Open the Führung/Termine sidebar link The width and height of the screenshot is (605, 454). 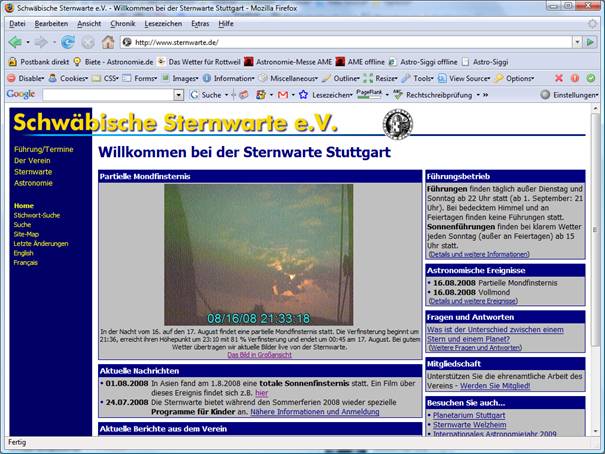click(44, 149)
